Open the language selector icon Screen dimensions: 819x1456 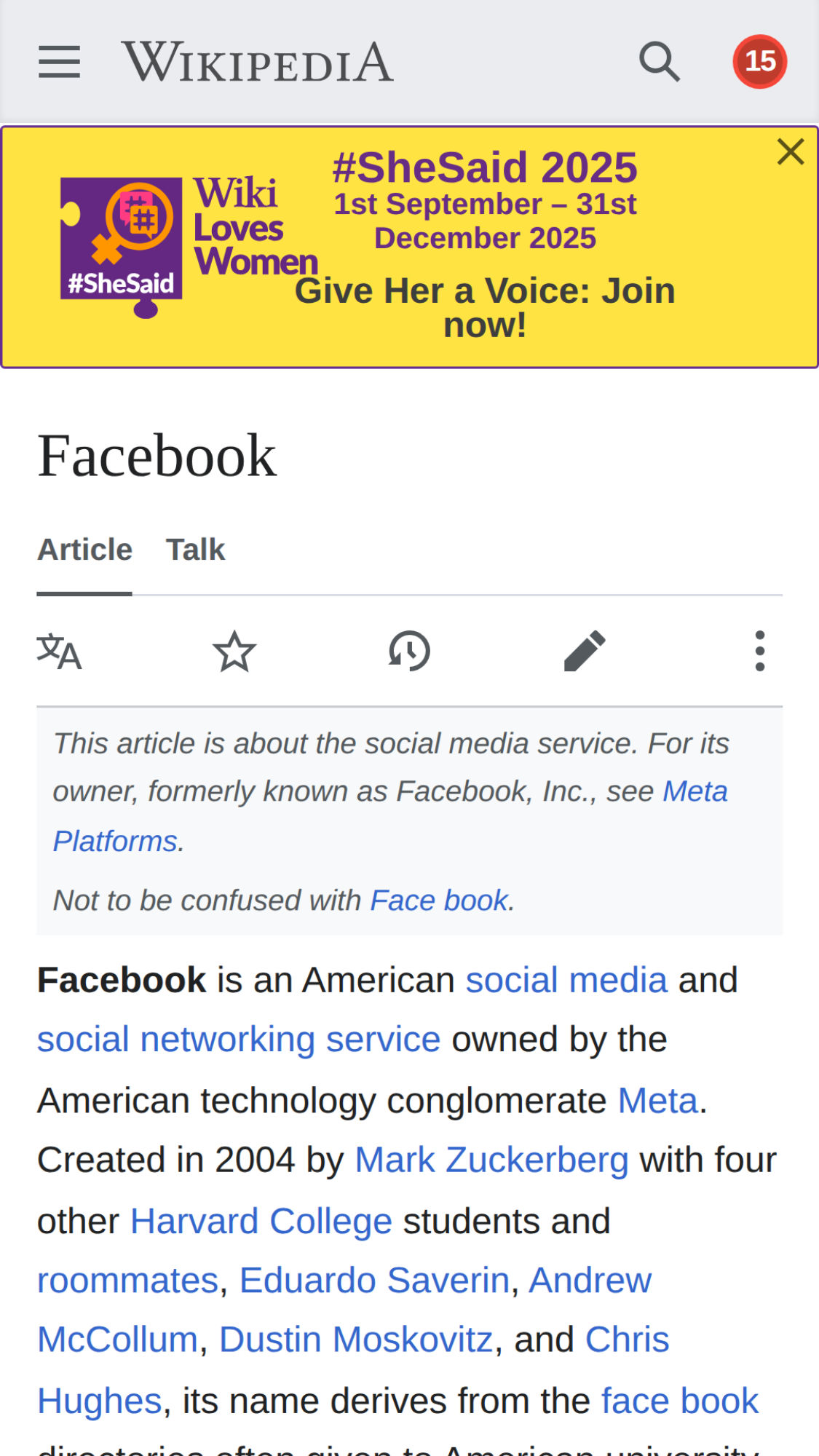[x=59, y=651]
